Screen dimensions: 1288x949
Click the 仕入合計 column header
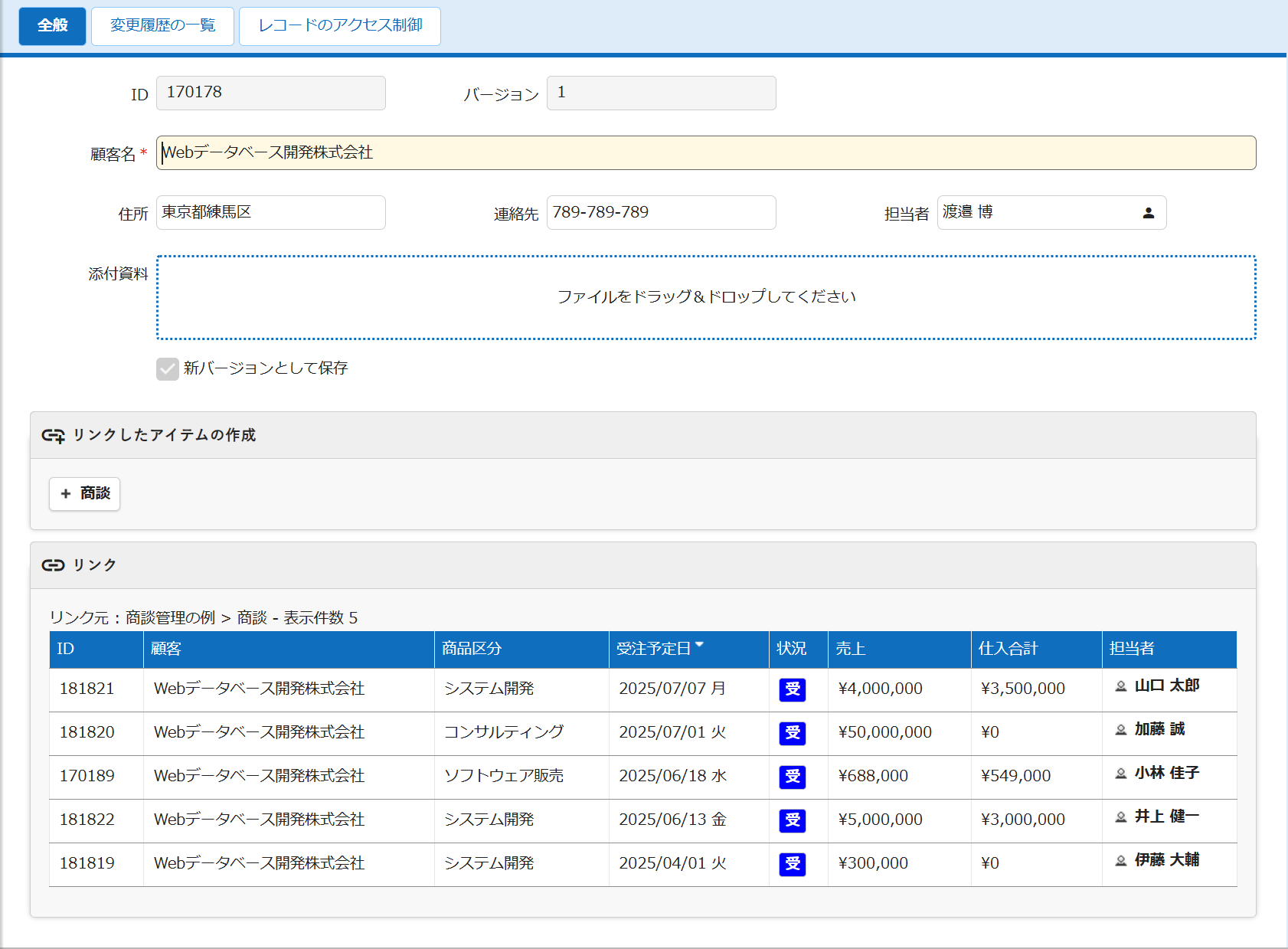click(1036, 650)
